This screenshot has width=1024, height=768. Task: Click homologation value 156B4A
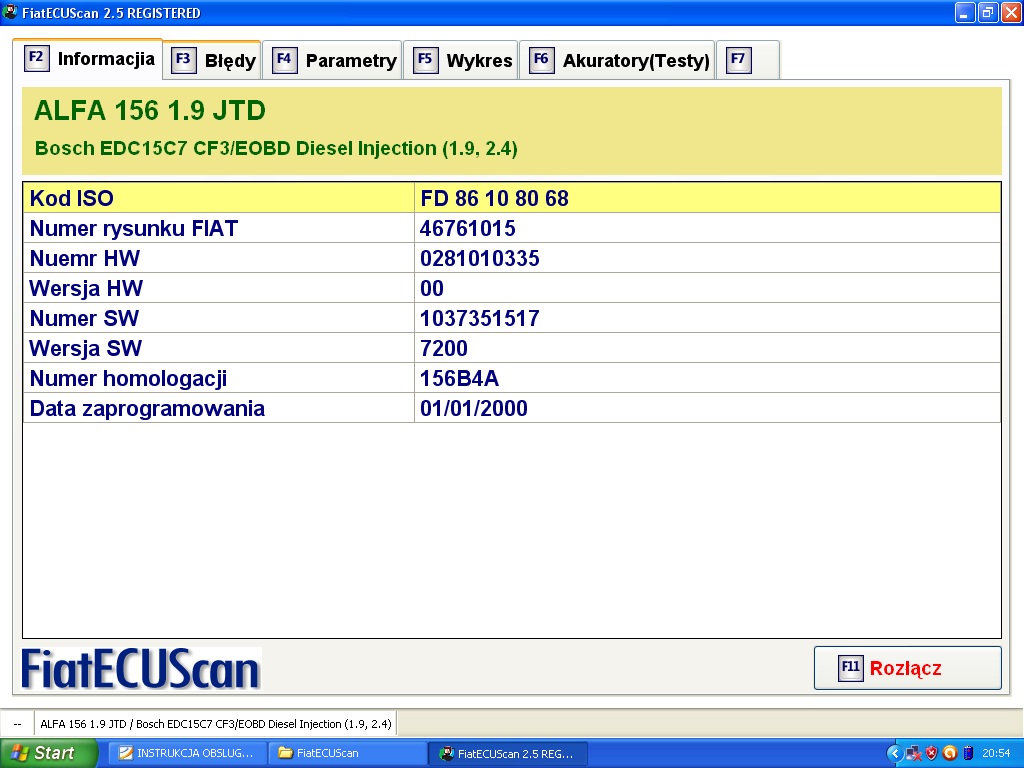tap(460, 378)
